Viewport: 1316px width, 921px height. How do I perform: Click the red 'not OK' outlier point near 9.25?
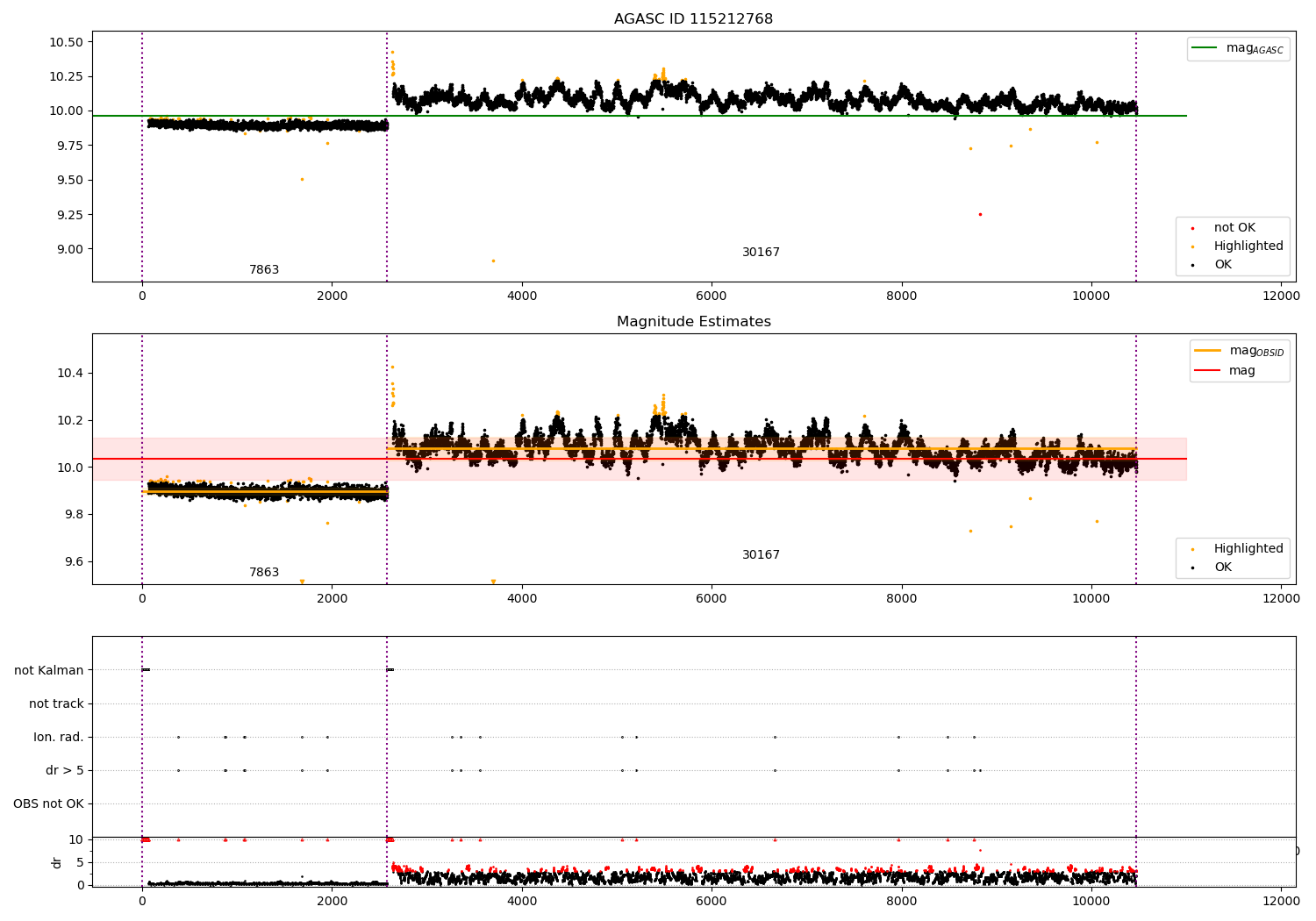click(x=980, y=214)
